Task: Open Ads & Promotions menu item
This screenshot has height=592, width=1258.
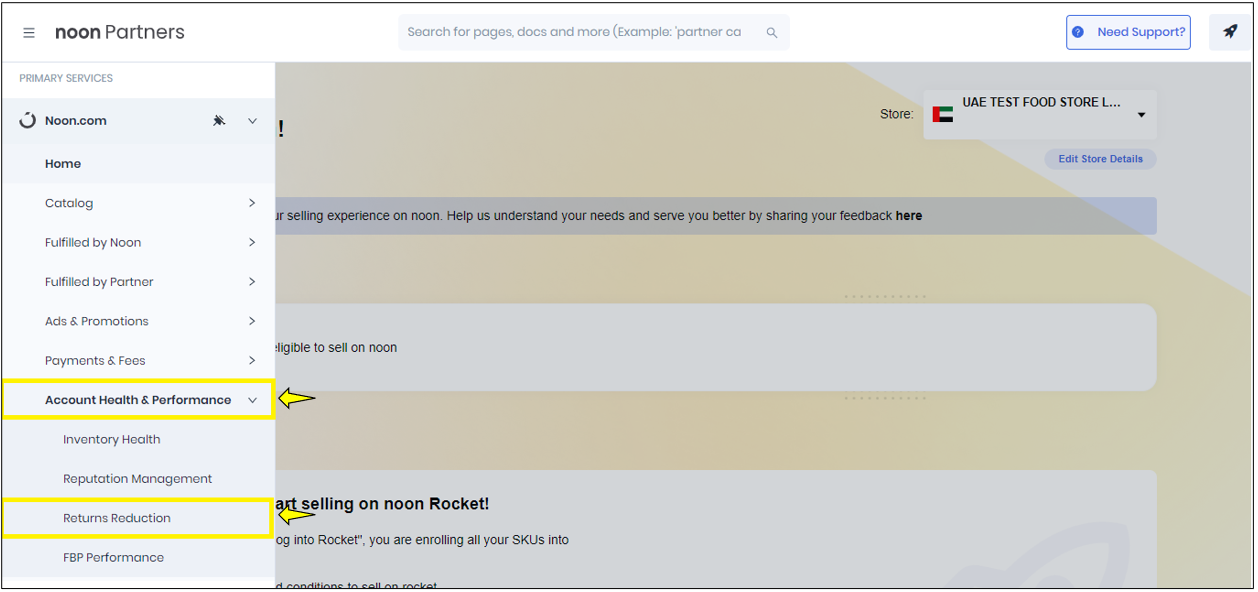Action: coord(138,321)
